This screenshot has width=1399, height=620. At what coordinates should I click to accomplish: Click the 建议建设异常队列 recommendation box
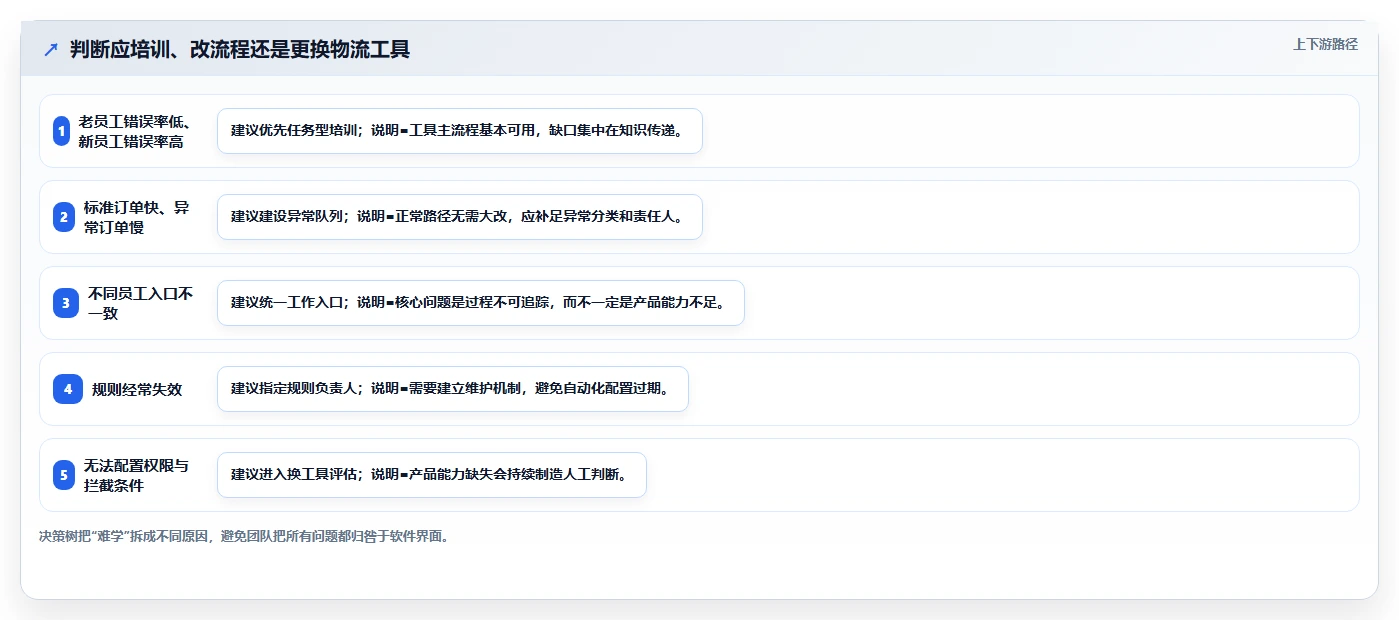coord(460,217)
